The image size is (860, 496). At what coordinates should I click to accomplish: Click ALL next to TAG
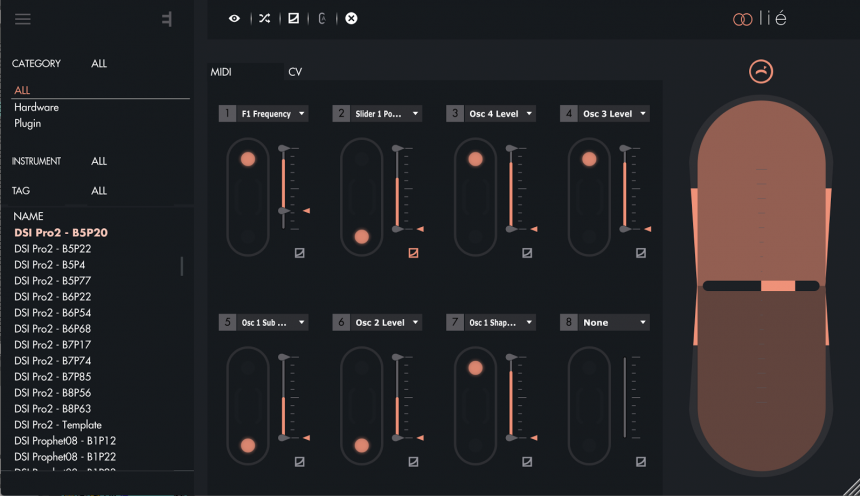coord(99,191)
